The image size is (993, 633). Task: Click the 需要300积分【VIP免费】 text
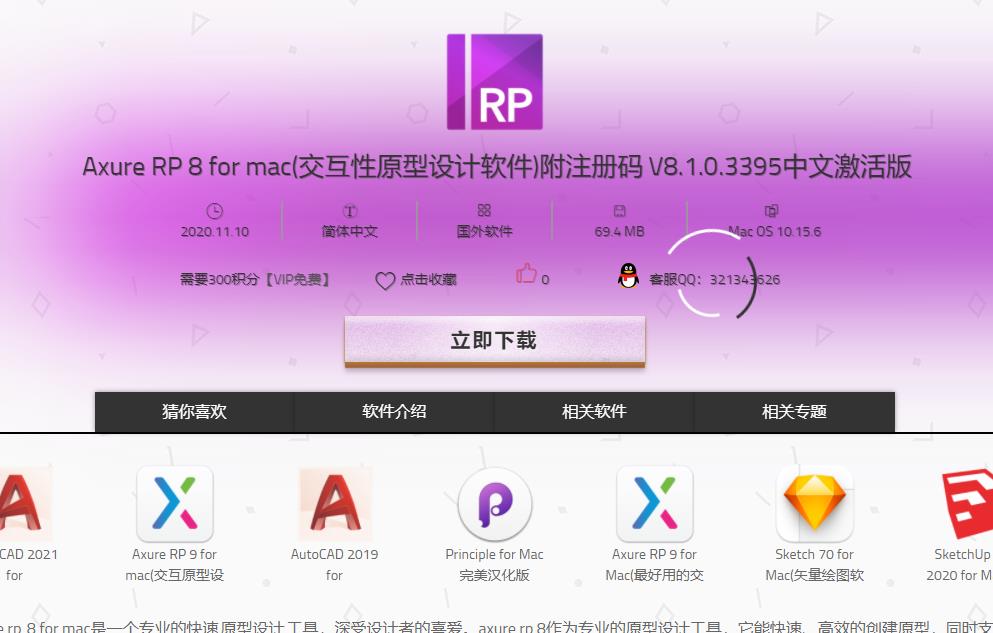255,279
